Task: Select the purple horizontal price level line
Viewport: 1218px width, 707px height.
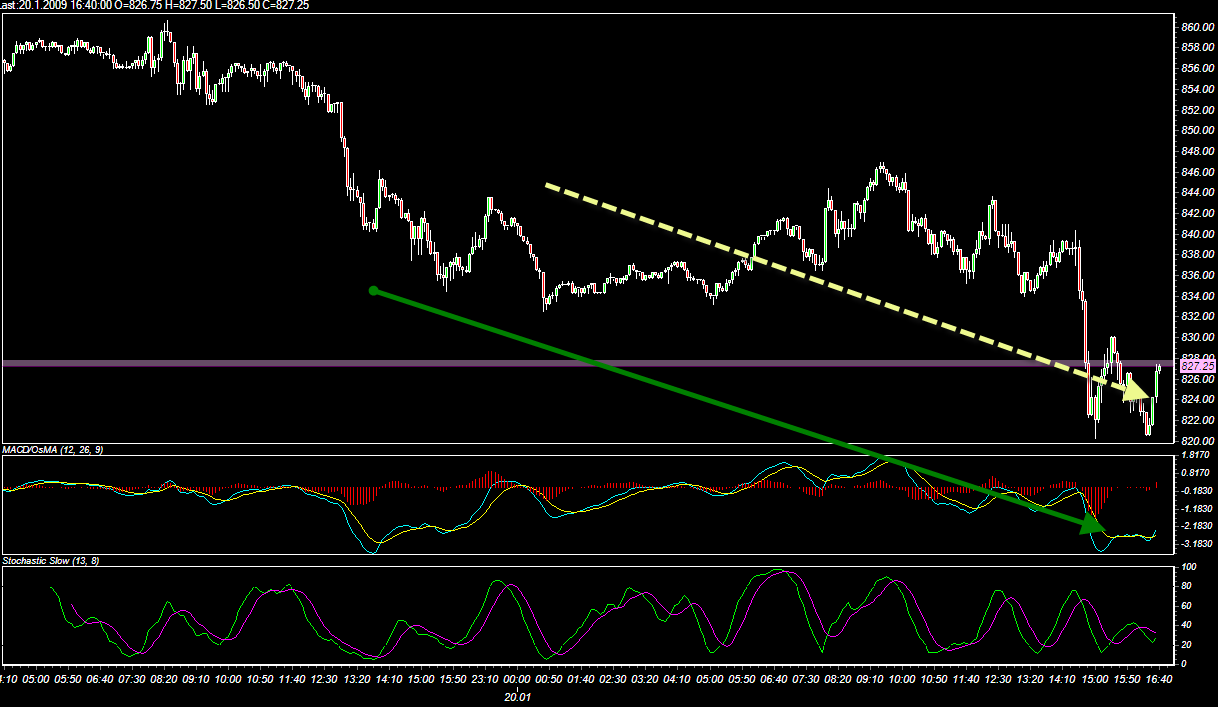Action: 586,363
